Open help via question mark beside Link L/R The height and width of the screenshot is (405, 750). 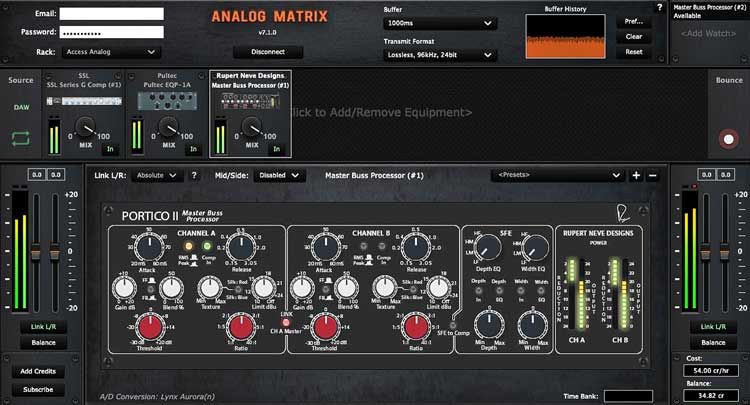click(194, 175)
